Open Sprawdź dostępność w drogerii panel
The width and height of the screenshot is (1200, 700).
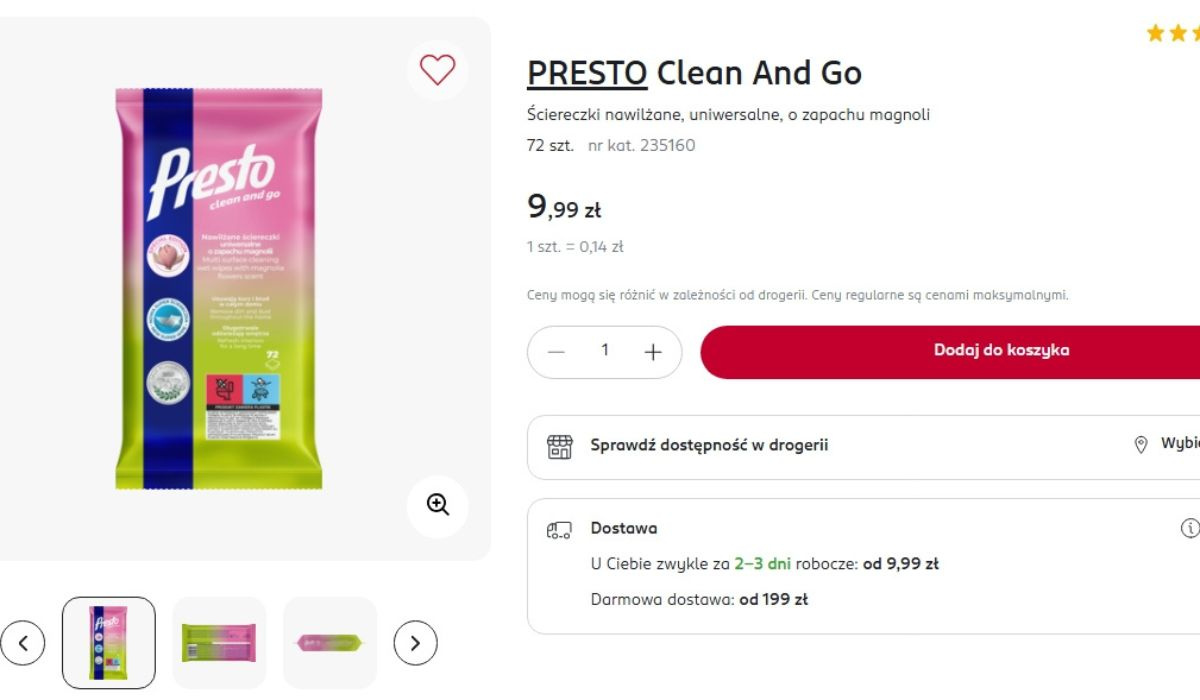(x=708, y=446)
